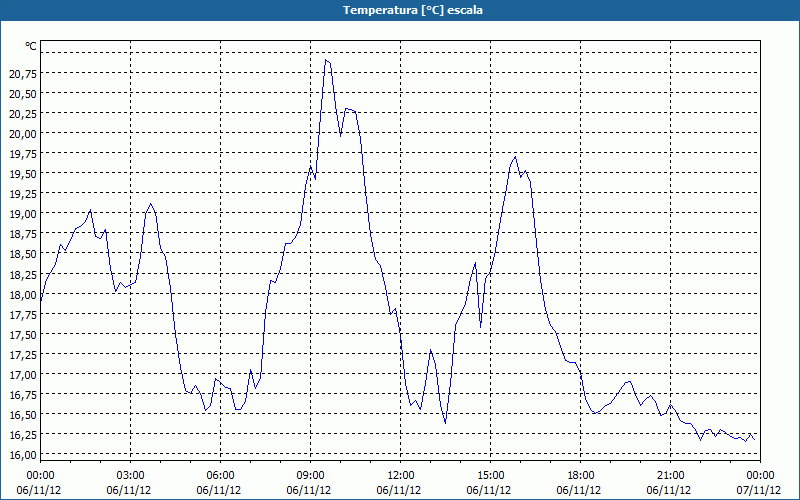
Task: Choose the 18,75 scale label
Action: pyautogui.click(x=23, y=234)
